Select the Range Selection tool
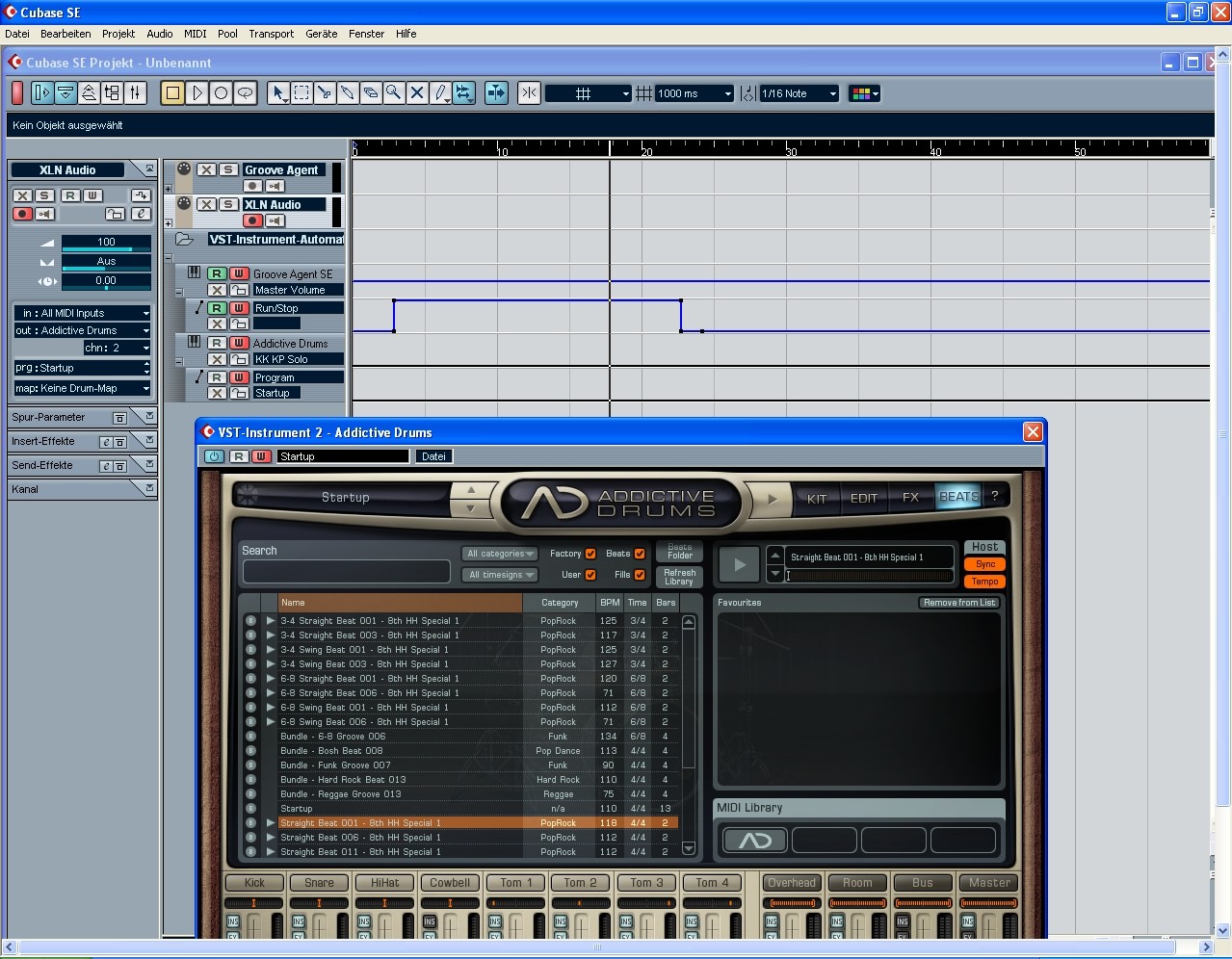Image resolution: width=1232 pixels, height=959 pixels. coord(301,93)
